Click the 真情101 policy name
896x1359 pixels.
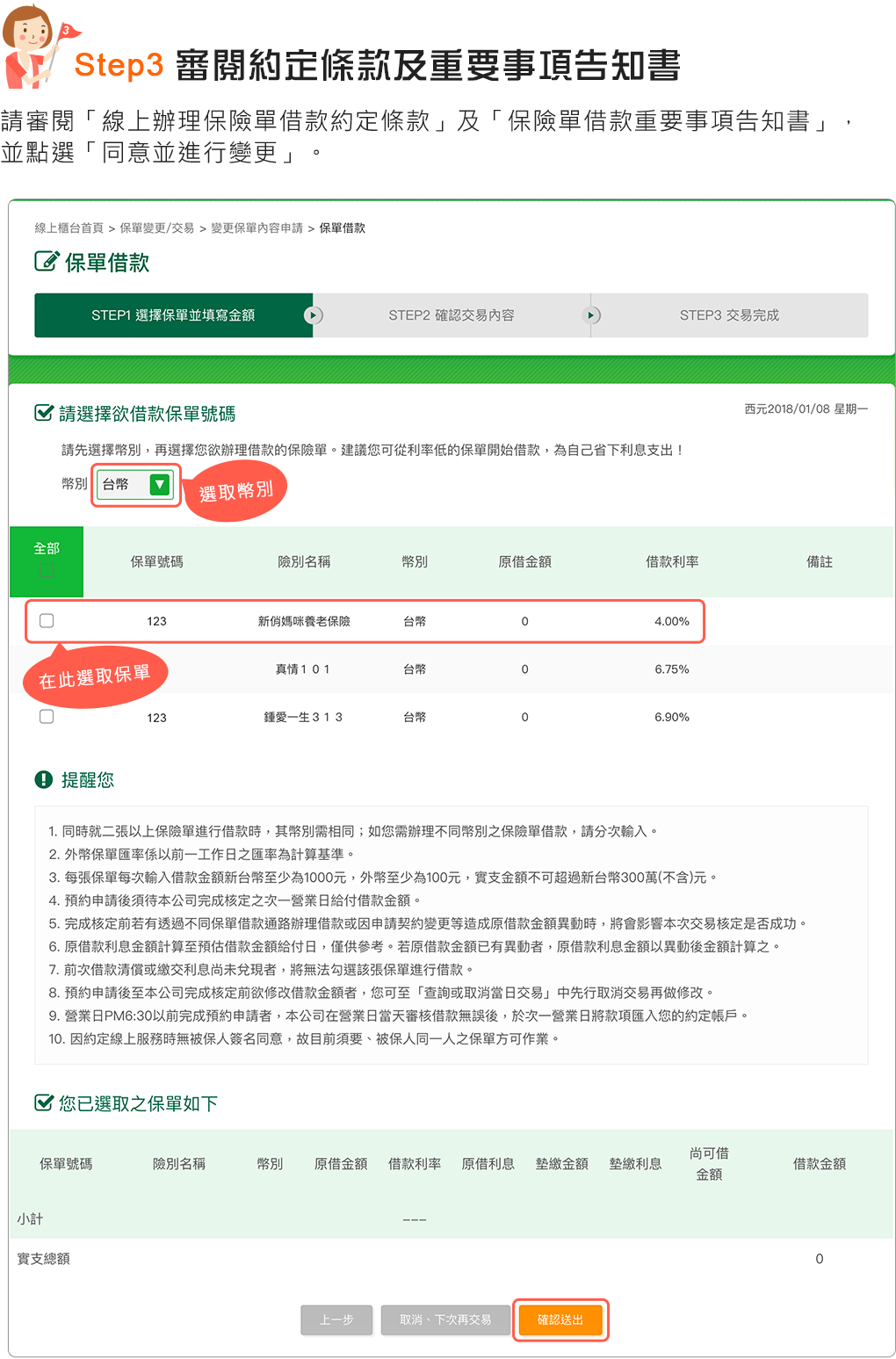pos(303,669)
